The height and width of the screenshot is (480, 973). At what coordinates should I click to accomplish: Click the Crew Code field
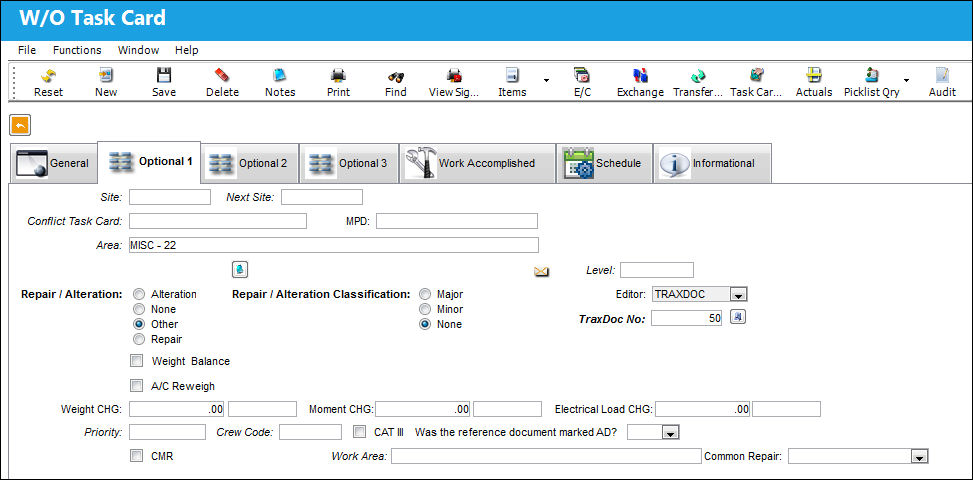[310, 432]
